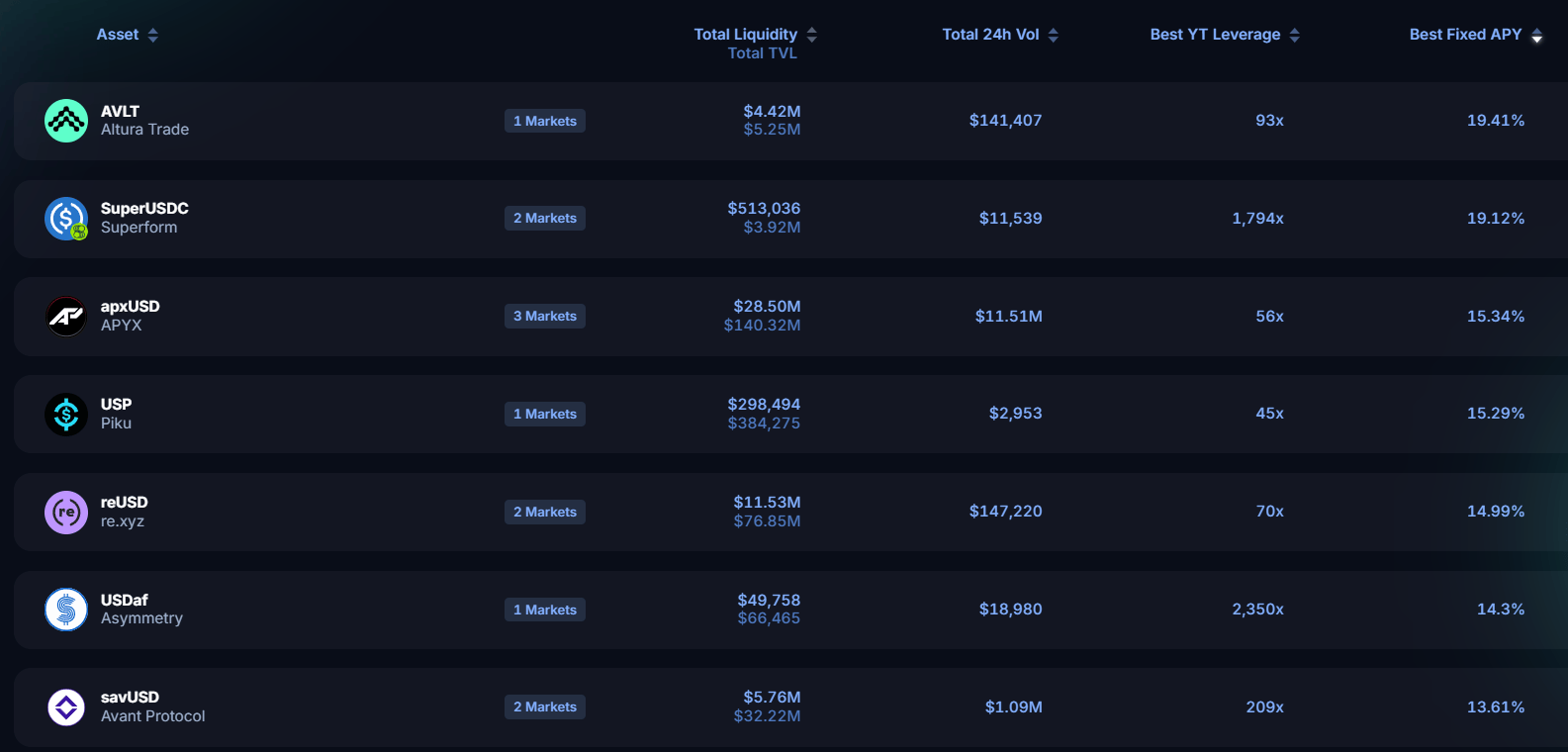
Task: Toggle Best Fixed APY sort order
Action: (1536, 35)
